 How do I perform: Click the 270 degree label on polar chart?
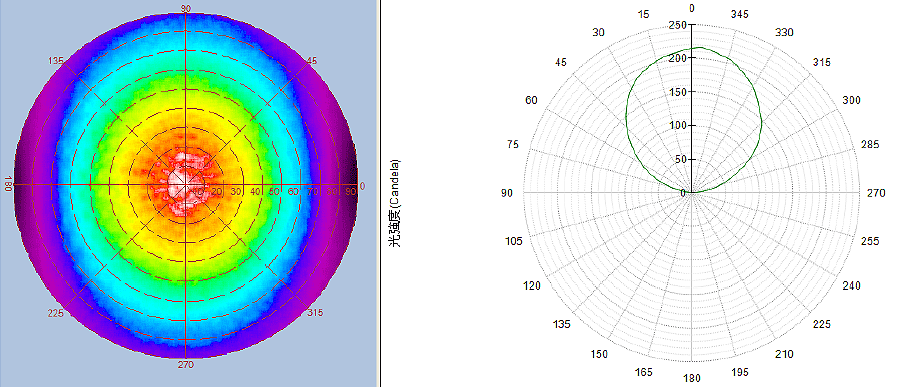(876, 194)
